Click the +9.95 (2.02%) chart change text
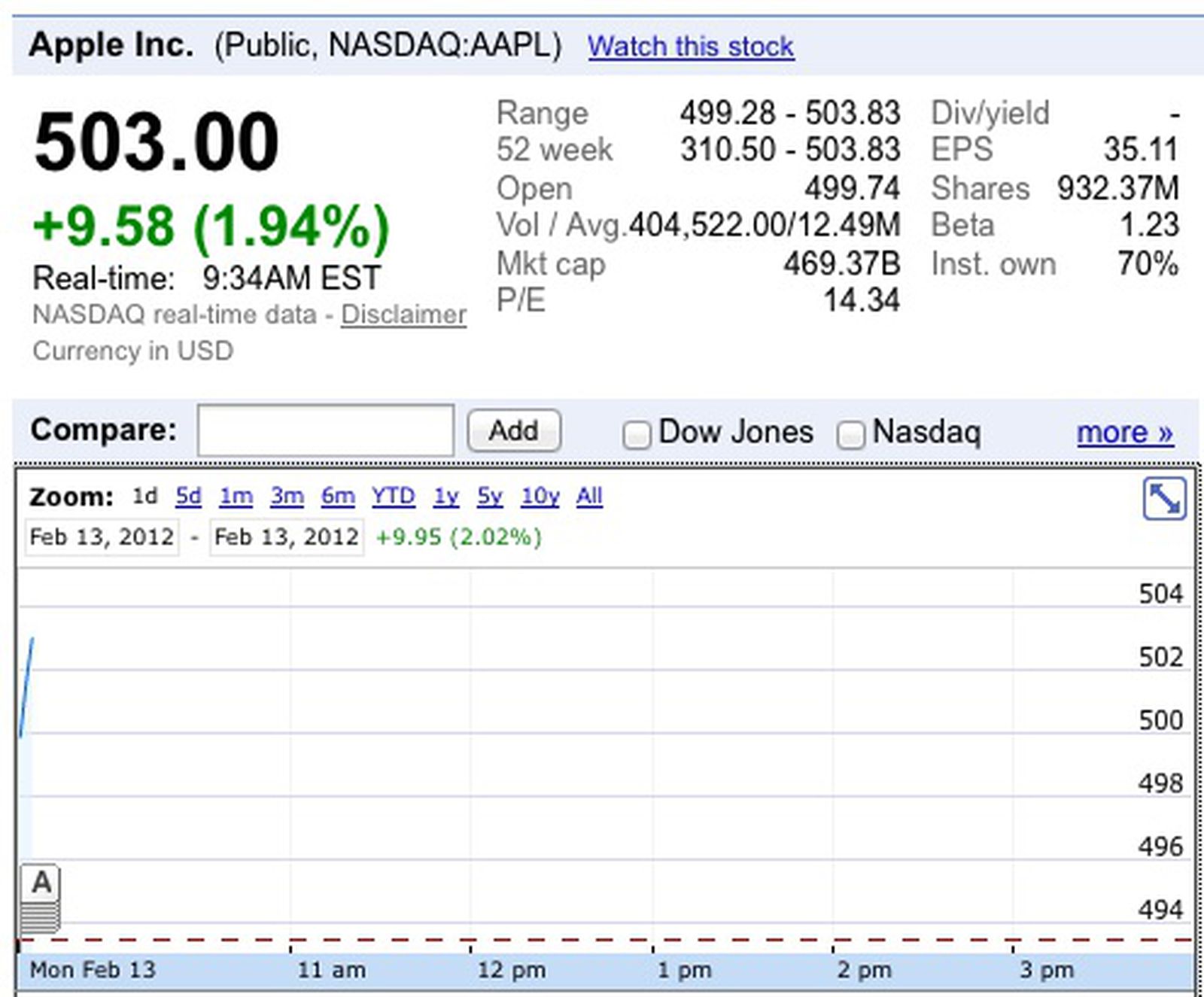 [458, 537]
